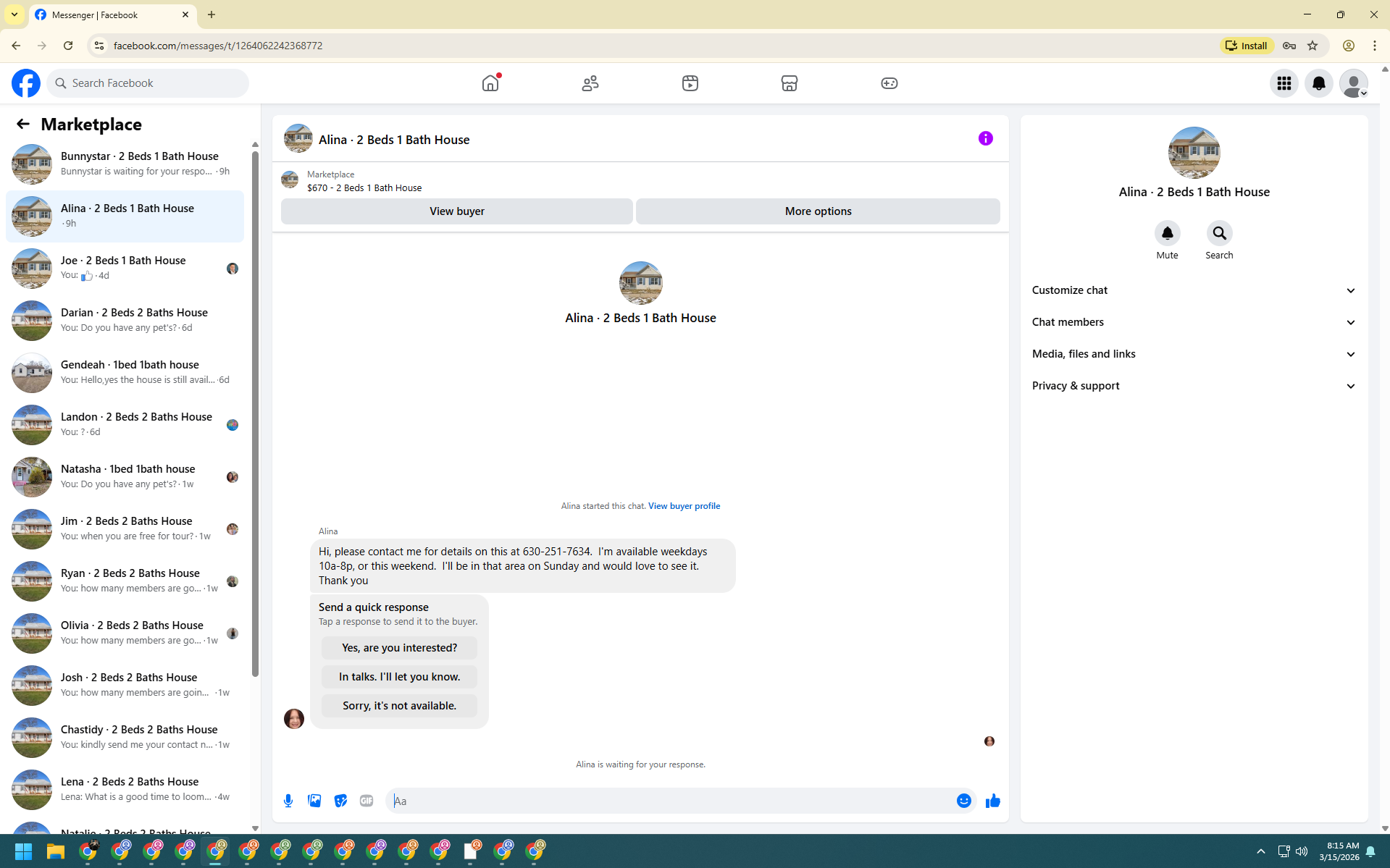Open Landon's conversation
The image size is (1390, 868).
click(x=125, y=425)
